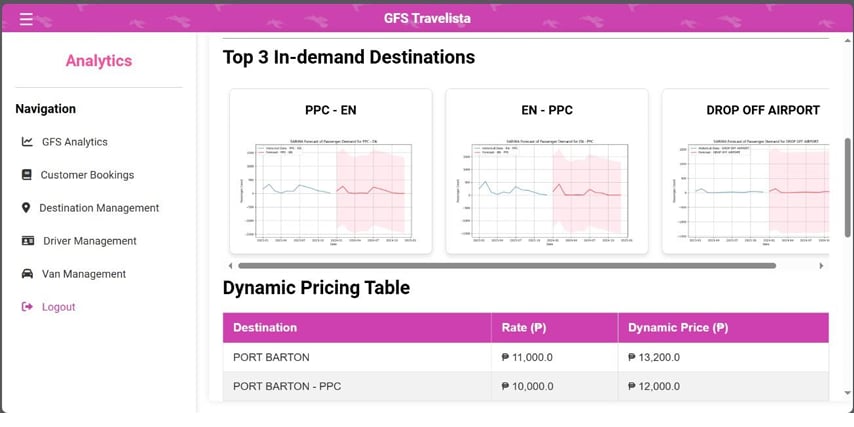Click the Logout arrow icon
Screen dimensions: 854x427
click(27, 307)
